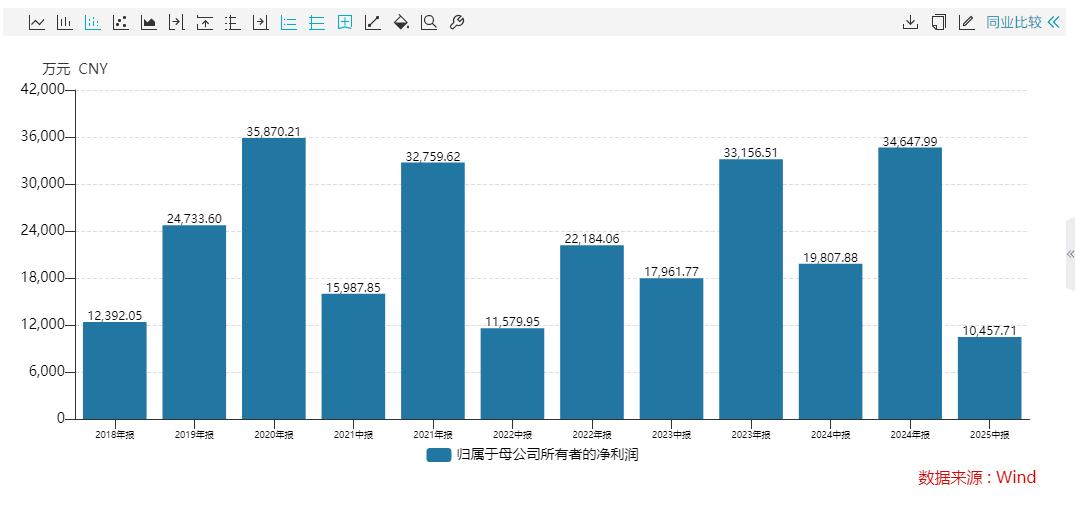Toggle the legend list display icon
1075x506 pixels.
pyautogui.click(x=289, y=22)
